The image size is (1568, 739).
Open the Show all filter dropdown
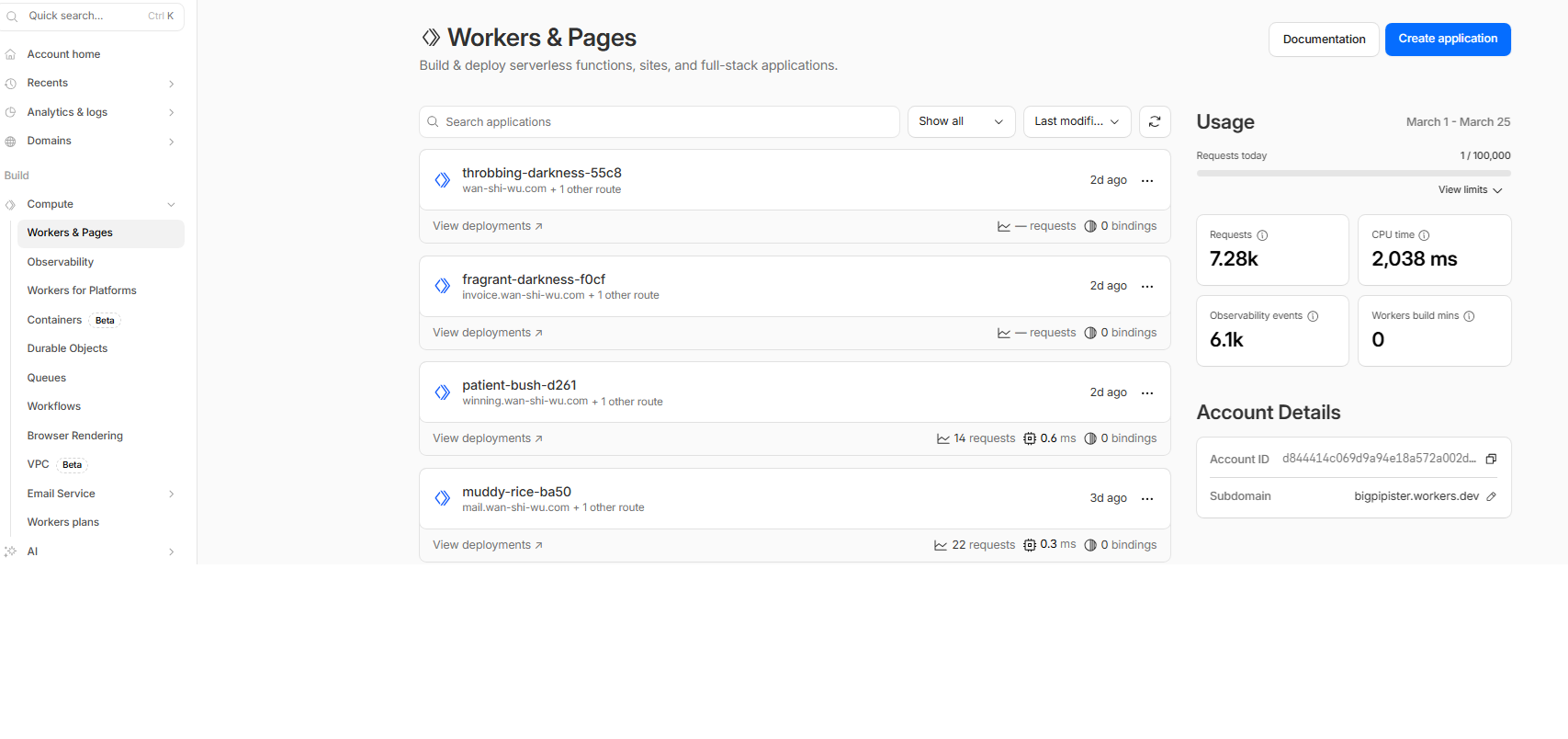pos(961,121)
